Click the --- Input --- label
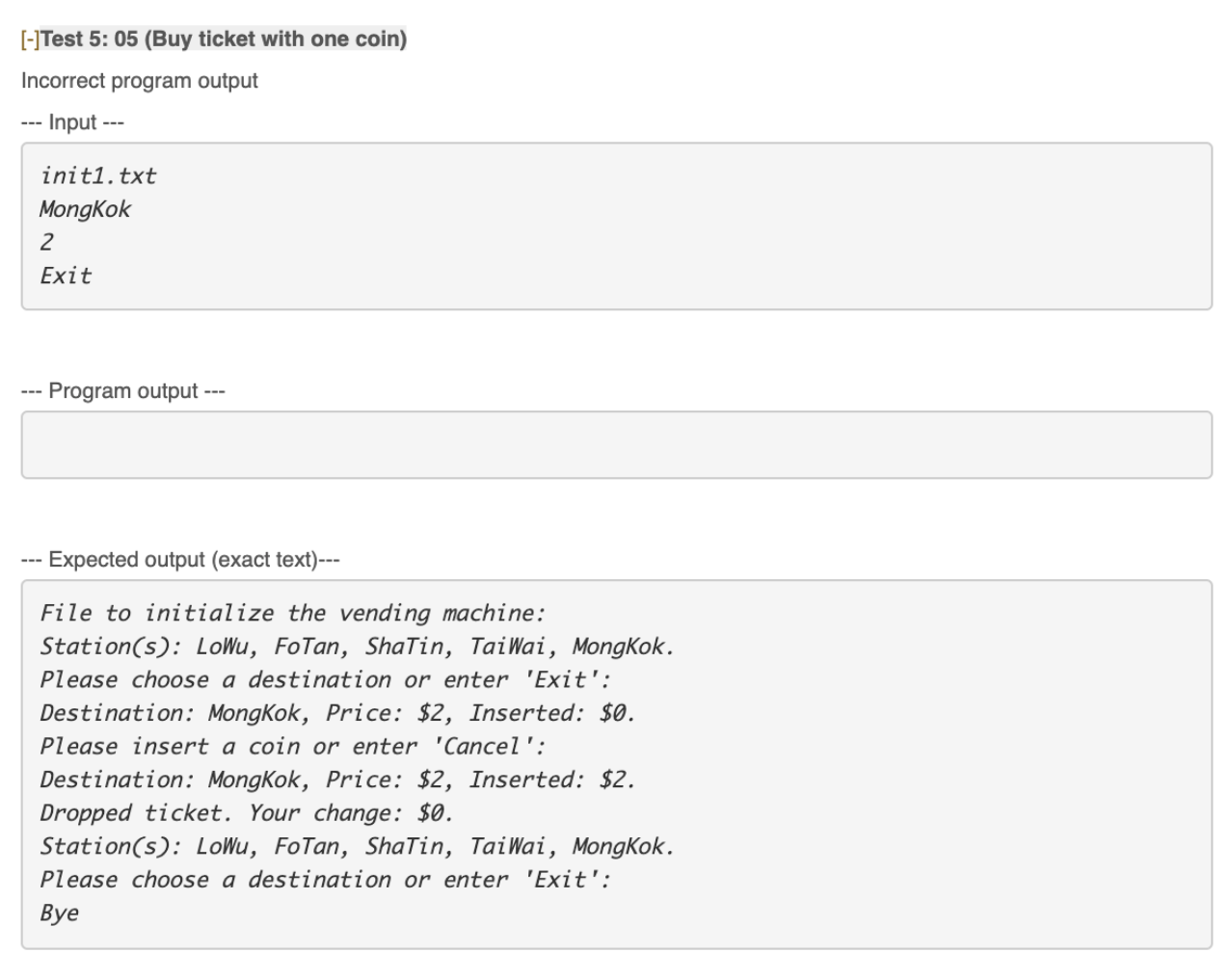This screenshot has width=1232, height=979. click(73, 122)
